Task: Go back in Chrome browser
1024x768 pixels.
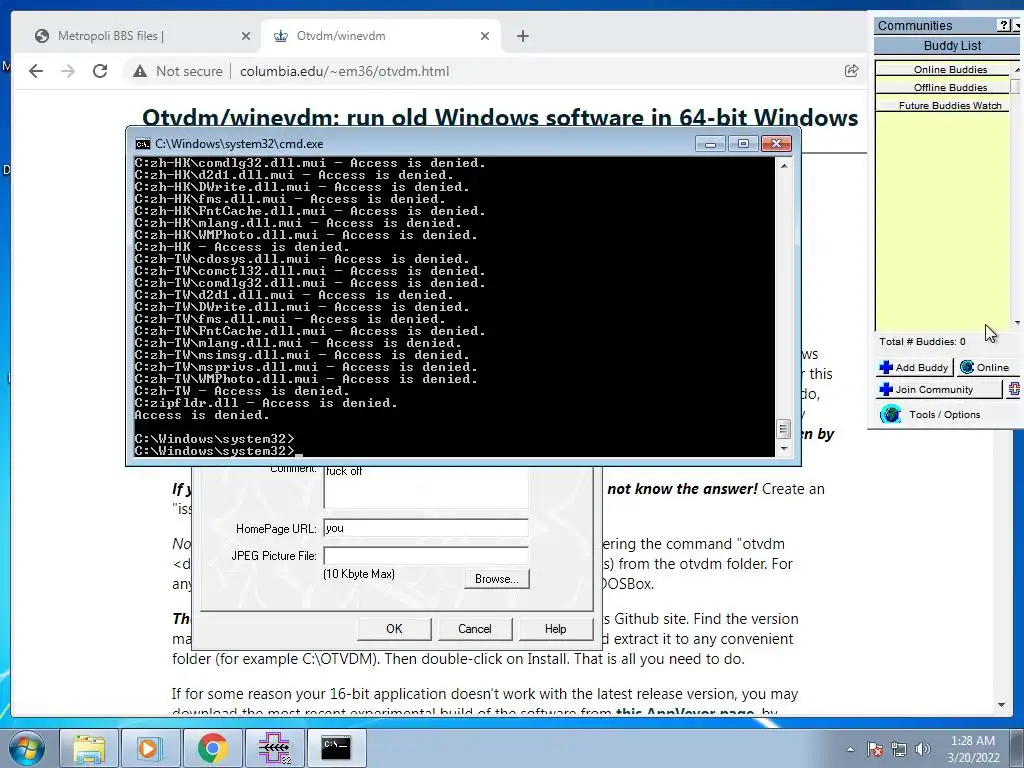Action: pos(36,71)
